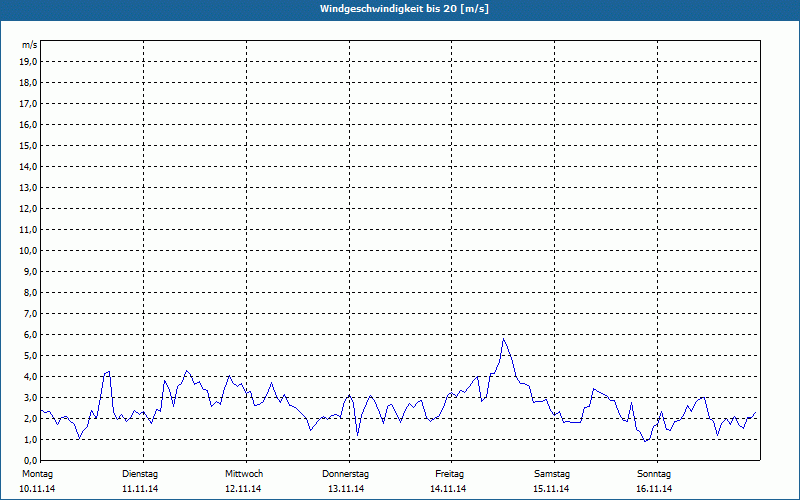Click the date 11.11.14
This screenshot has width=800, height=500.
140,489
